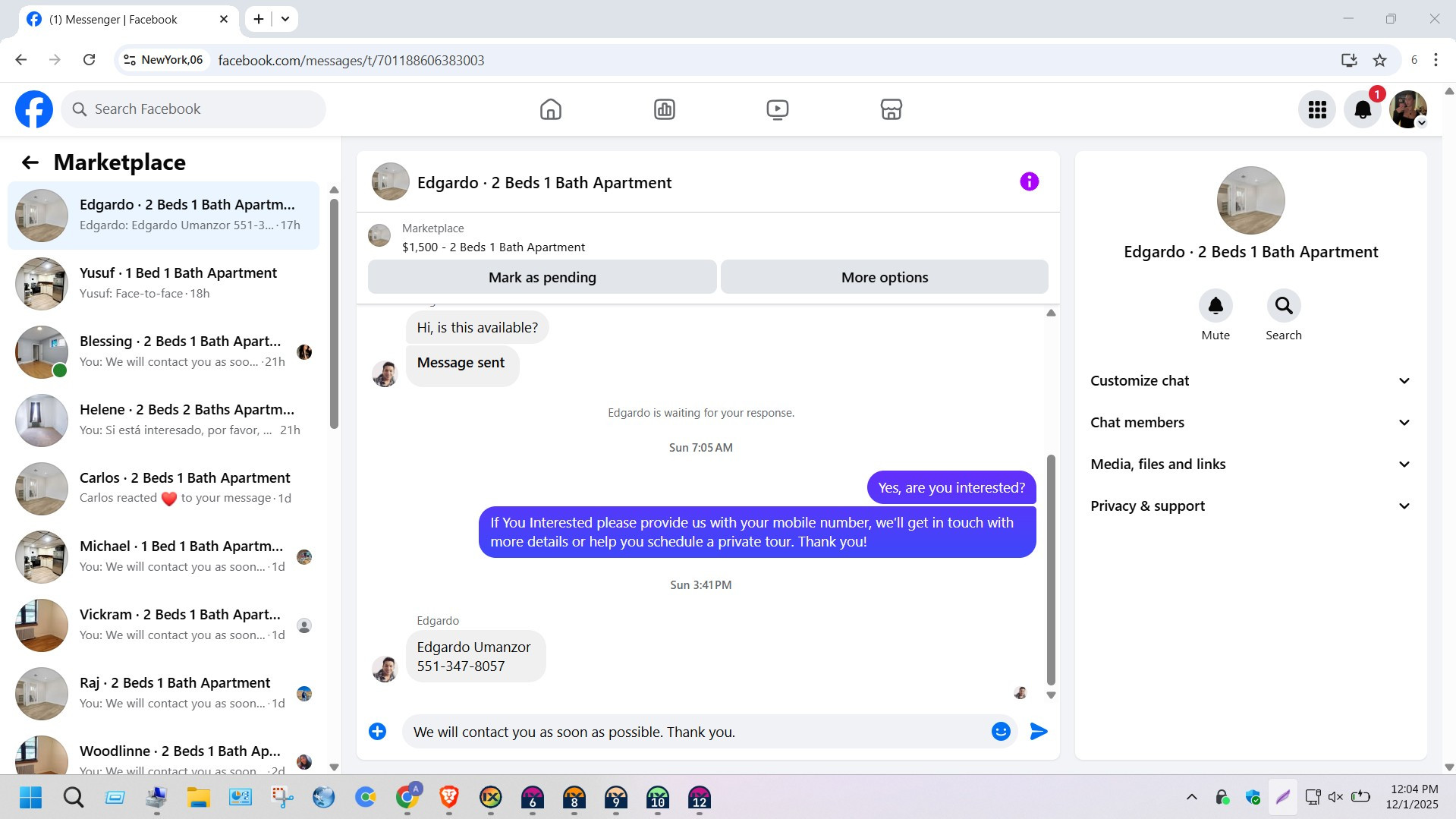Open Windows Start menu
This screenshot has height=819, width=1456.
pos(31,798)
